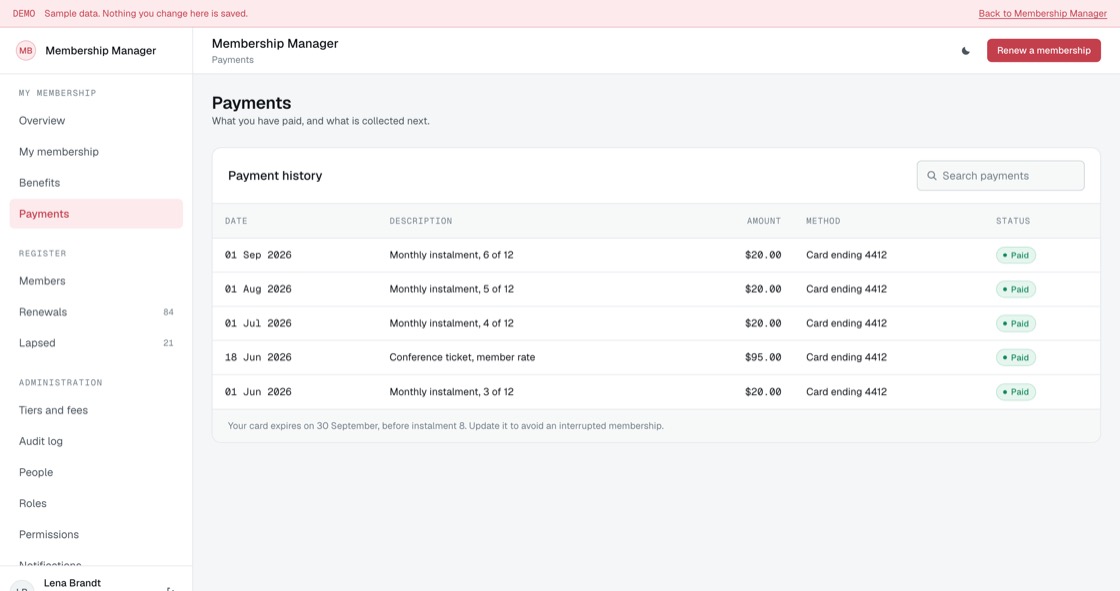Open Permissions page
Image resolution: width=1120 pixels, height=591 pixels.
tap(96, 535)
